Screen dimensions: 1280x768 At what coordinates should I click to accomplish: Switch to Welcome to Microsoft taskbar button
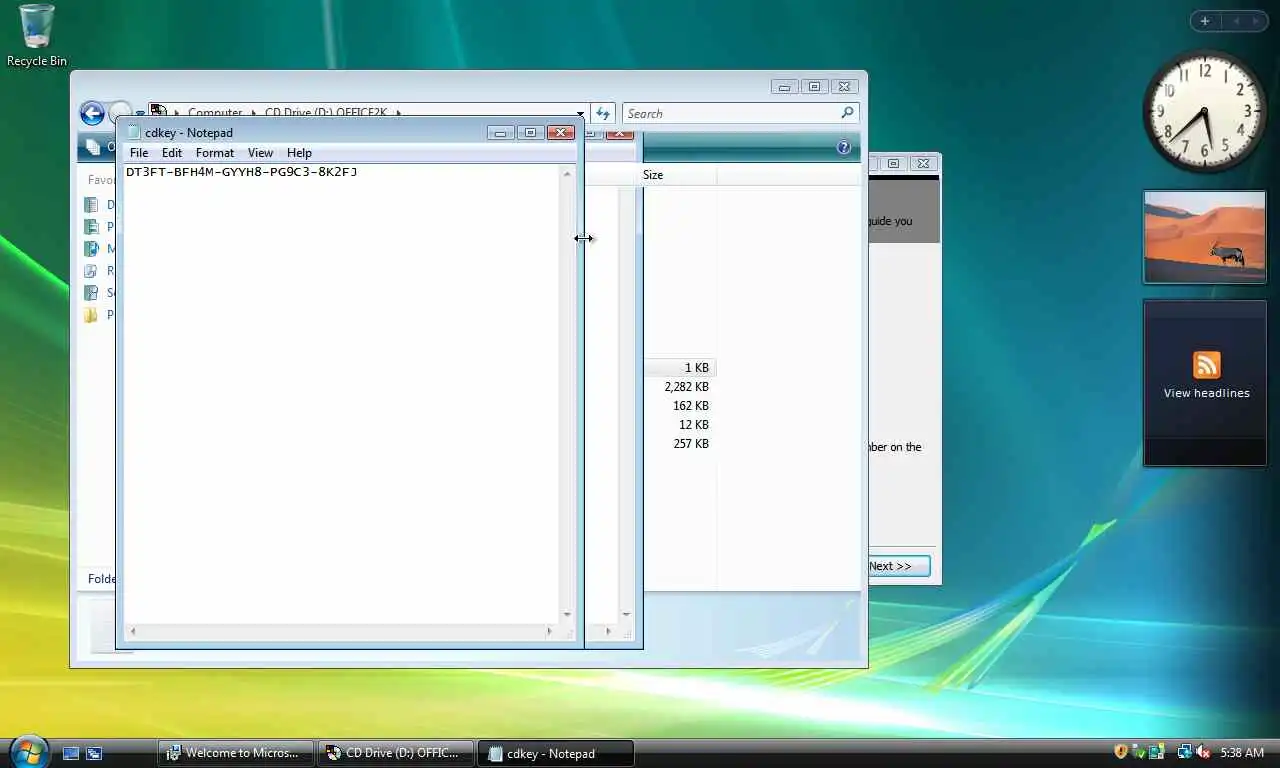click(236, 753)
